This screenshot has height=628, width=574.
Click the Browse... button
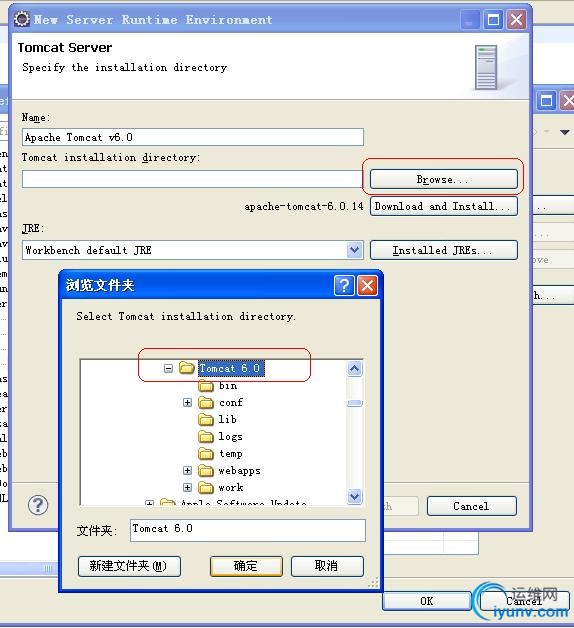tap(443, 179)
